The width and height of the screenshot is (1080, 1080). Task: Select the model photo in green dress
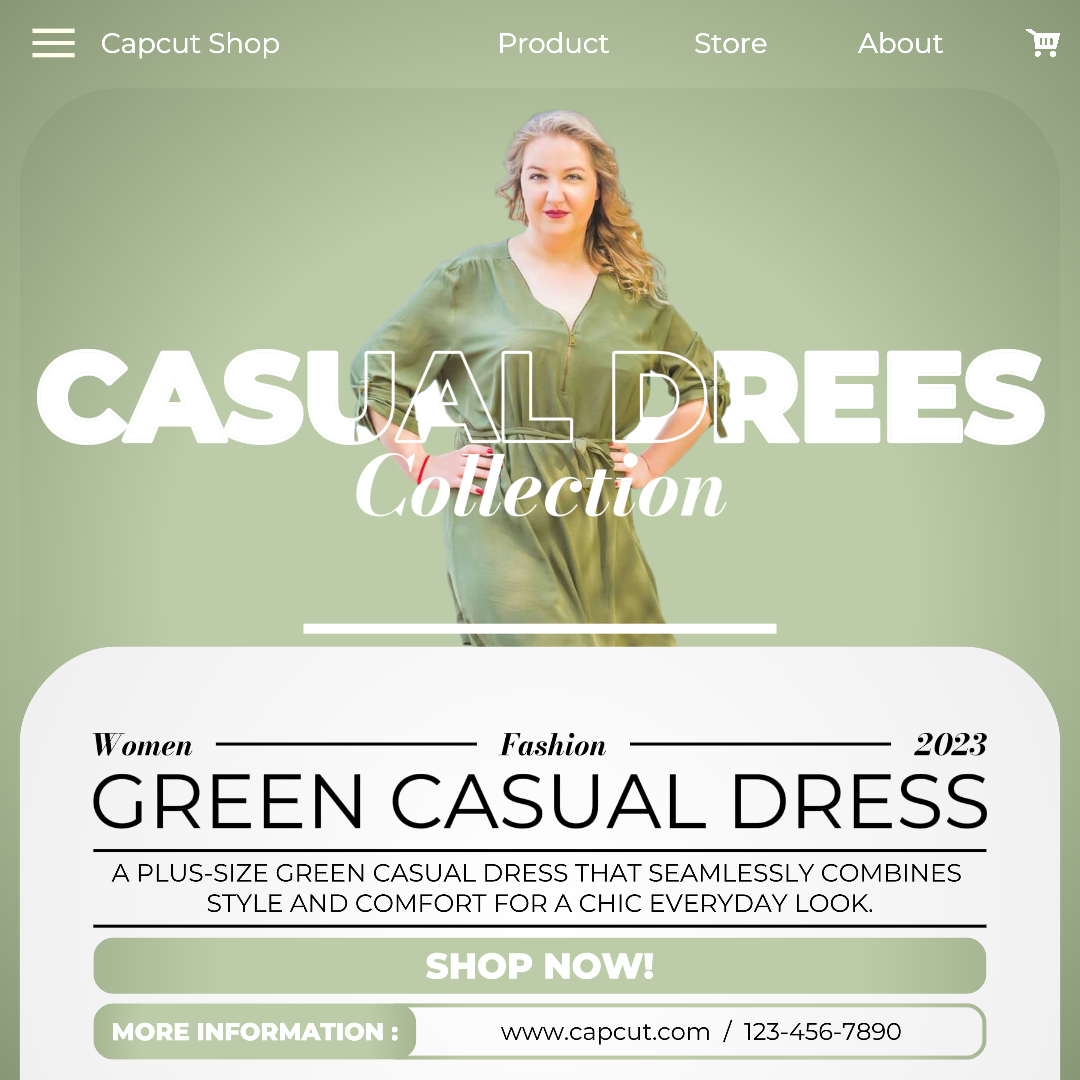(x=541, y=377)
